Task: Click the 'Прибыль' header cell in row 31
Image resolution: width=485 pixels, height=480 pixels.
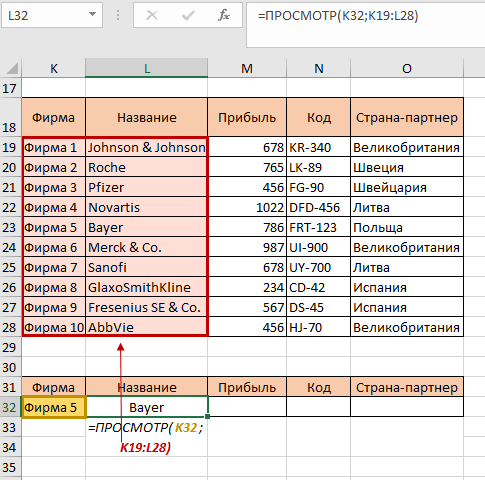Action: pos(247,387)
